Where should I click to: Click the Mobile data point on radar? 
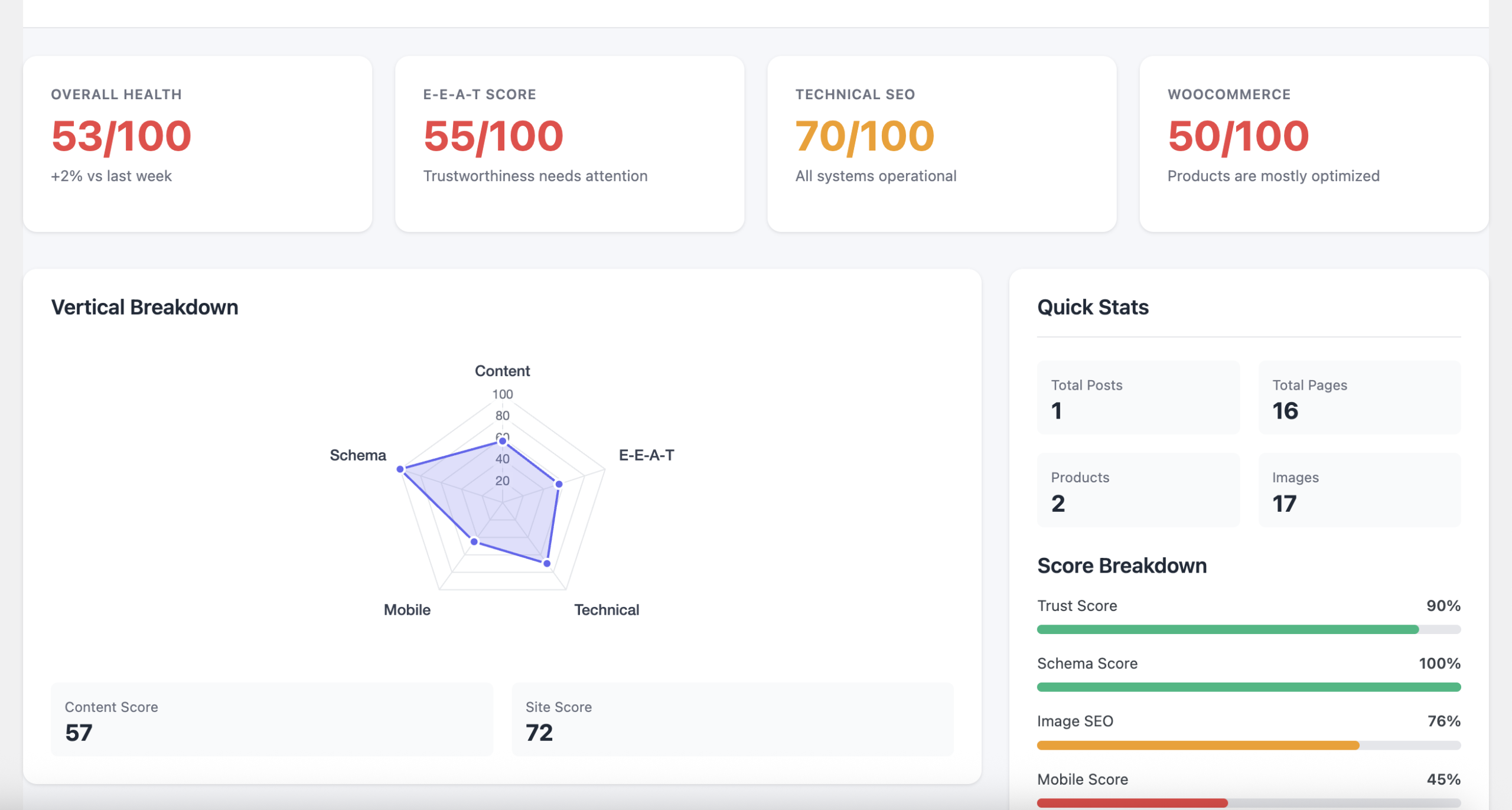coord(474,541)
